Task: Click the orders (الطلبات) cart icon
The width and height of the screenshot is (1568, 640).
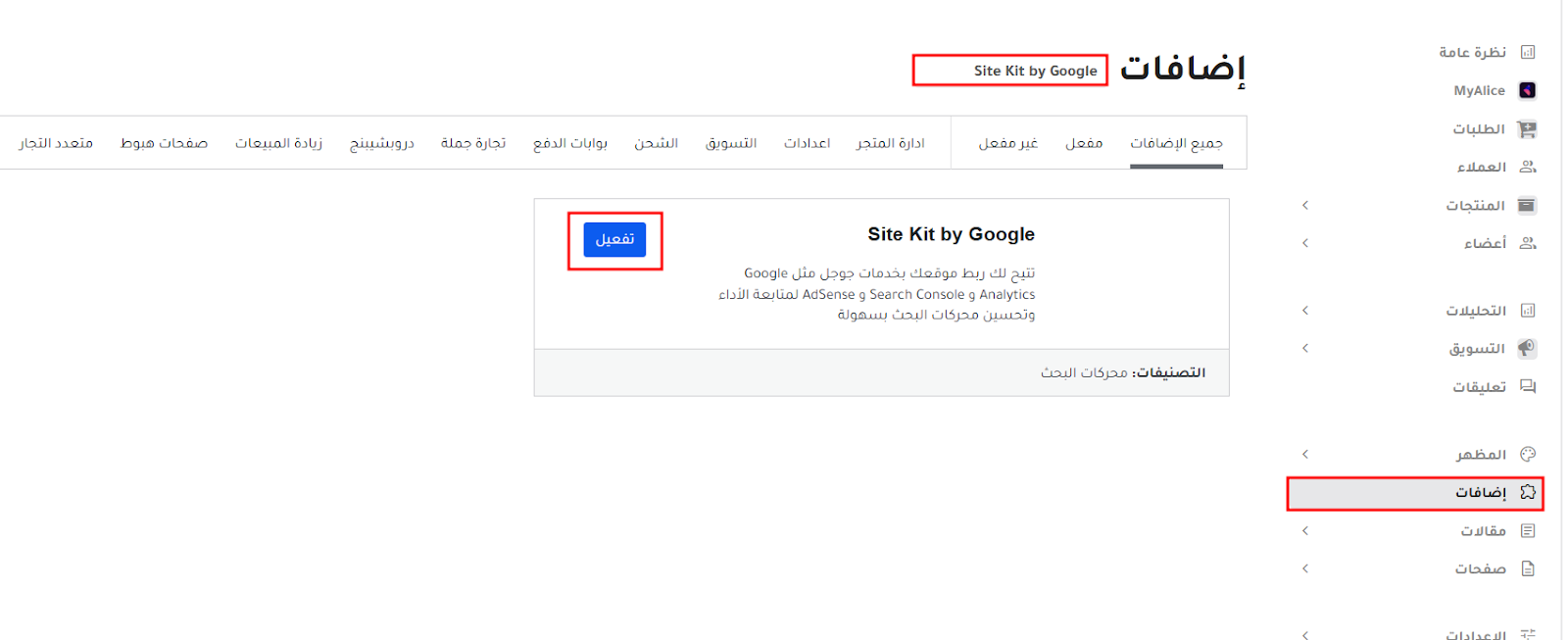Action: click(1527, 128)
